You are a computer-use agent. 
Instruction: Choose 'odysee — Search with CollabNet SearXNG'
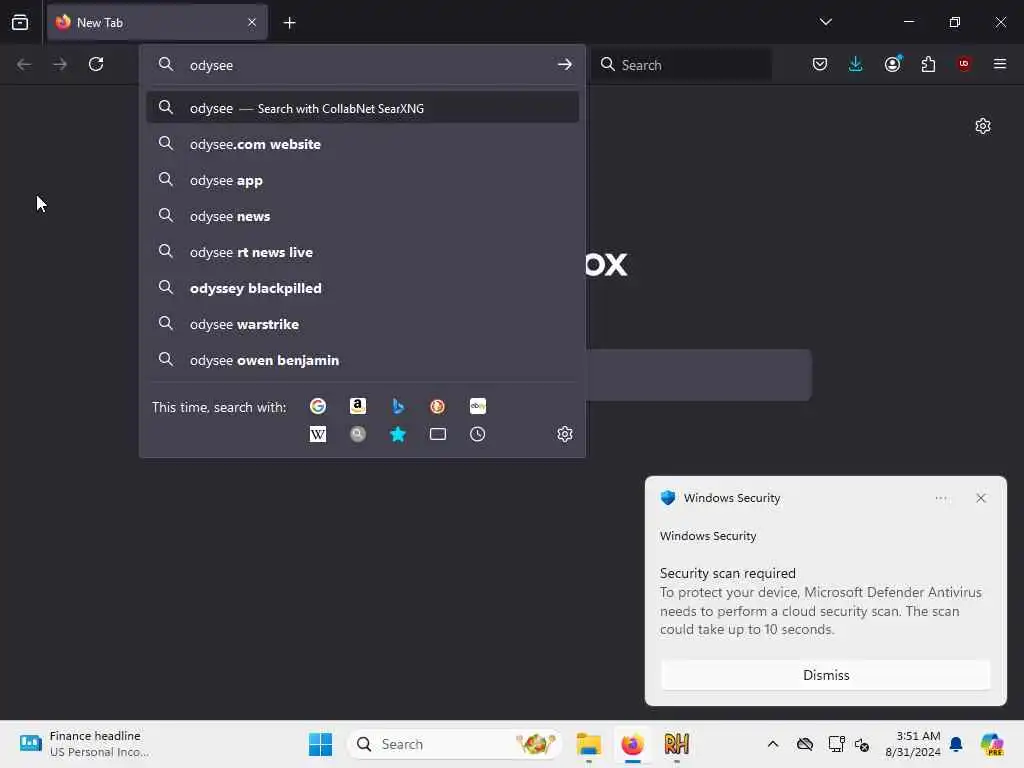(x=362, y=108)
